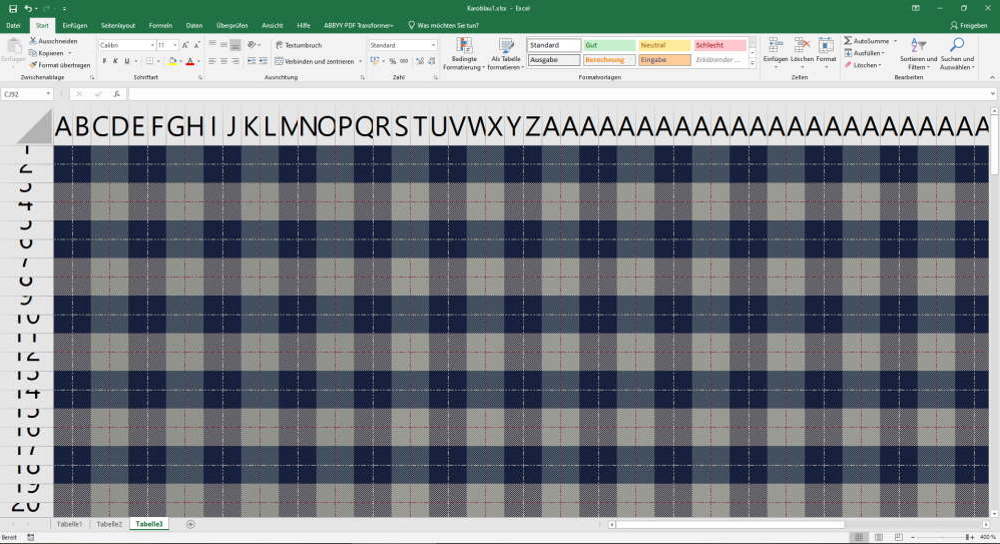This screenshot has width=1000, height=544.
Task: Decrease indent
Action: point(251,61)
